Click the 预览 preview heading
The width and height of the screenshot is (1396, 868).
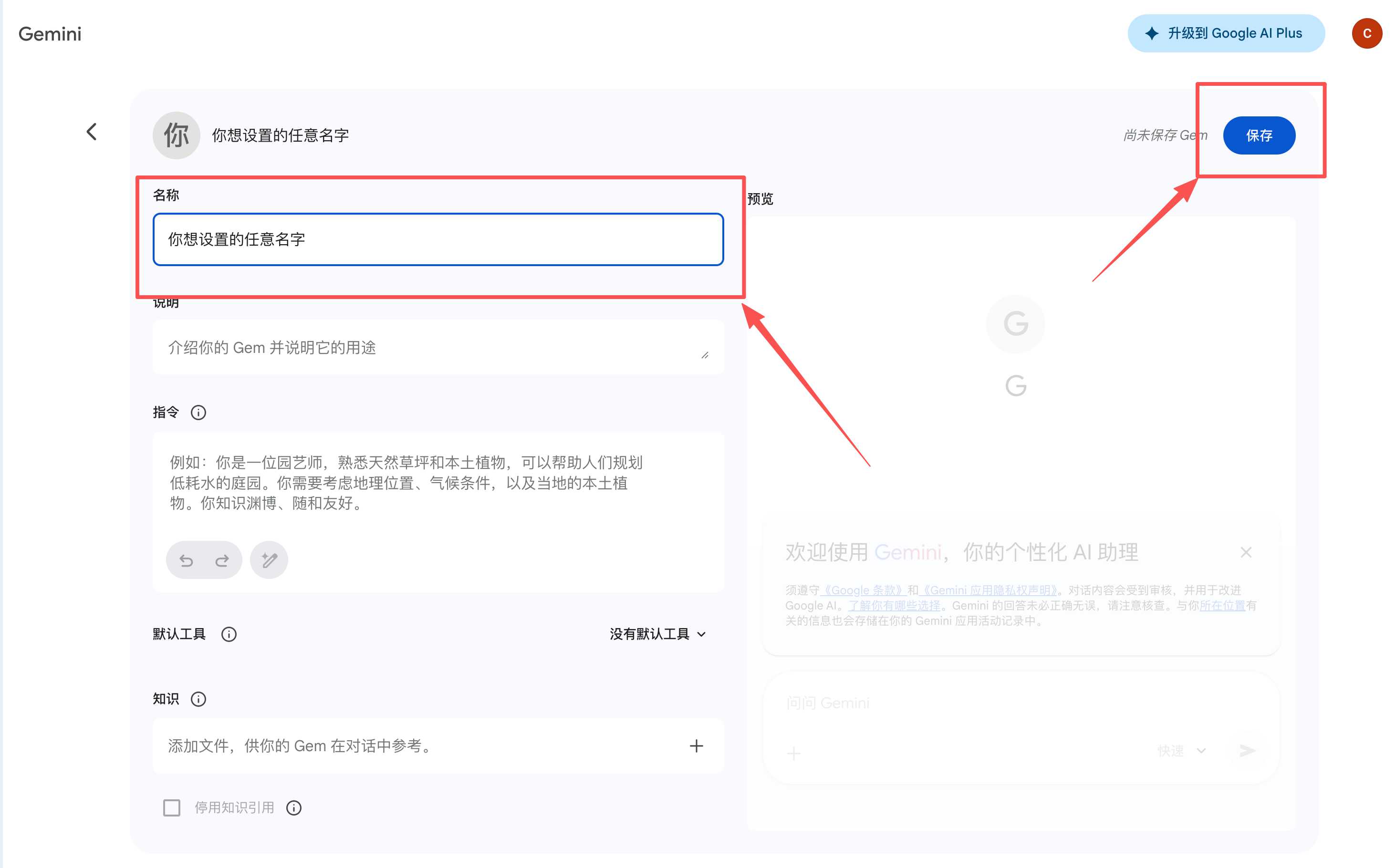point(760,198)
